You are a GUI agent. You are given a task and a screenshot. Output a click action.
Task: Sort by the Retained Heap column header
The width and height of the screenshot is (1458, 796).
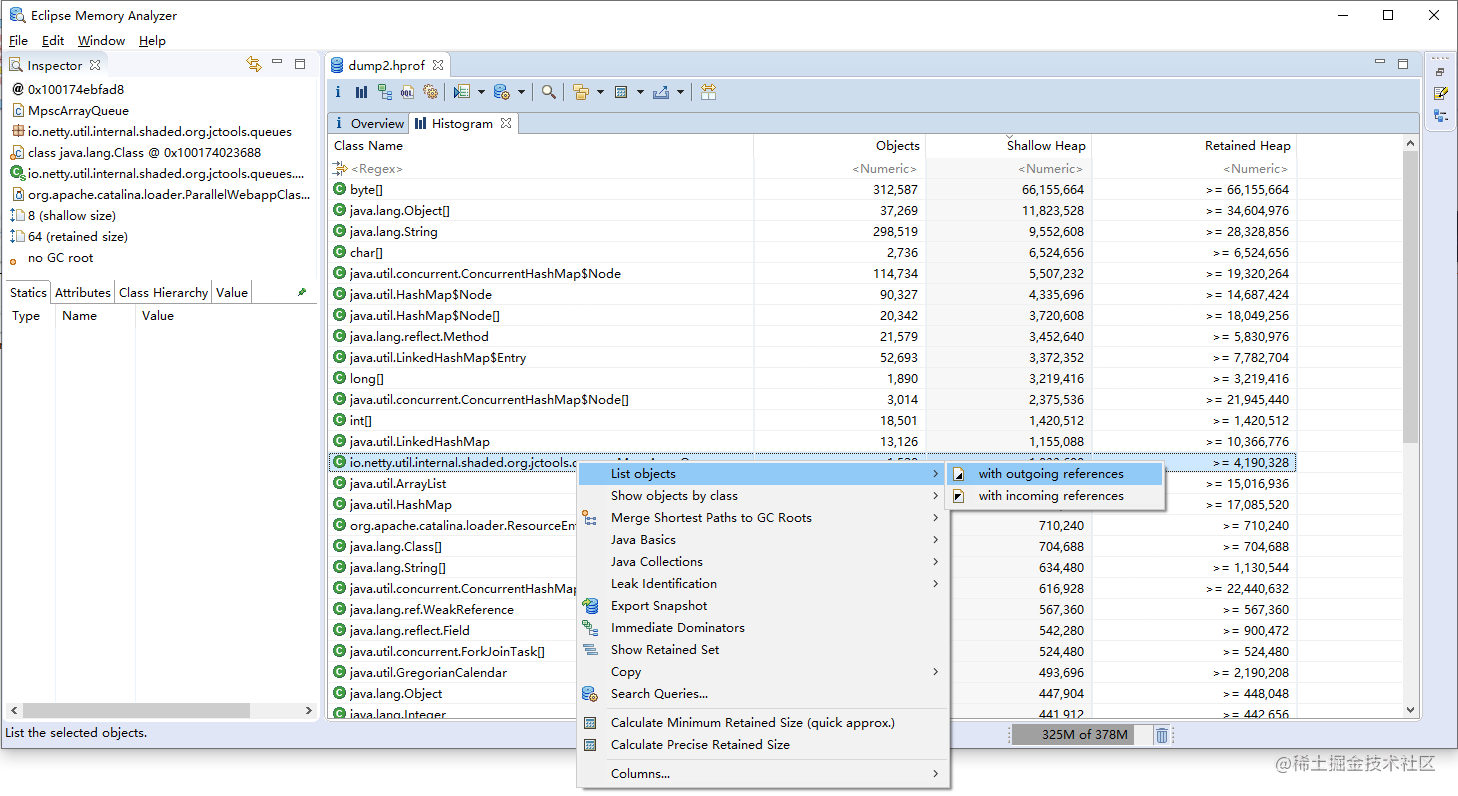coord(1194,146)
